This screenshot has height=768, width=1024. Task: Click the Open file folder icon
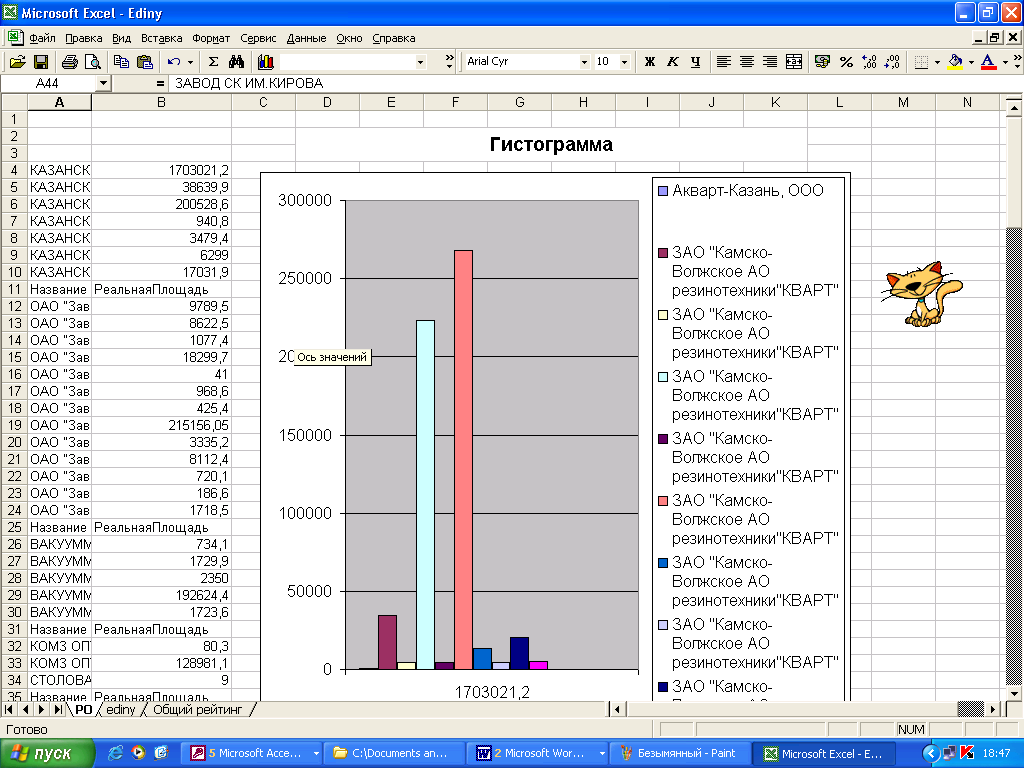pos(17,62)
